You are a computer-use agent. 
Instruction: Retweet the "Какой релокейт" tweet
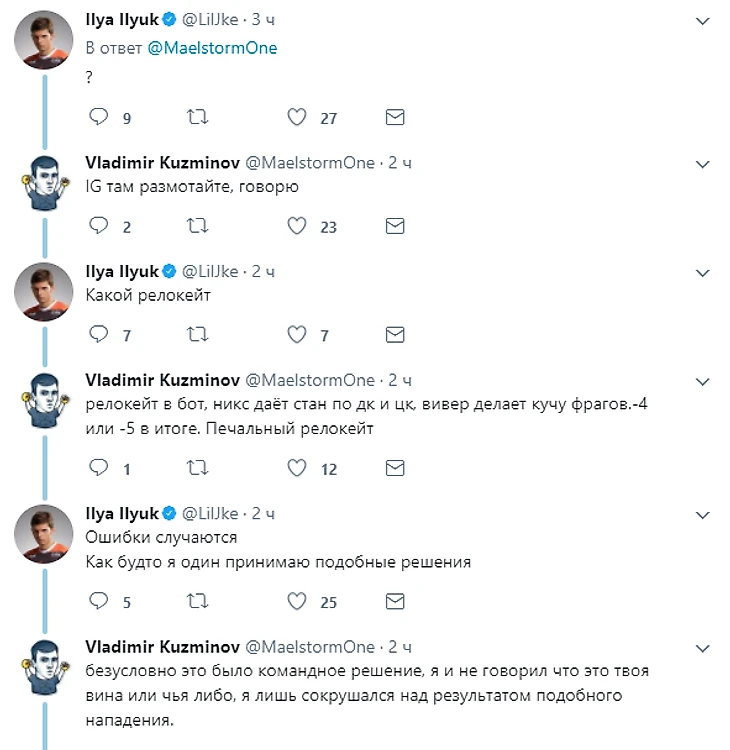click(198, 335)
